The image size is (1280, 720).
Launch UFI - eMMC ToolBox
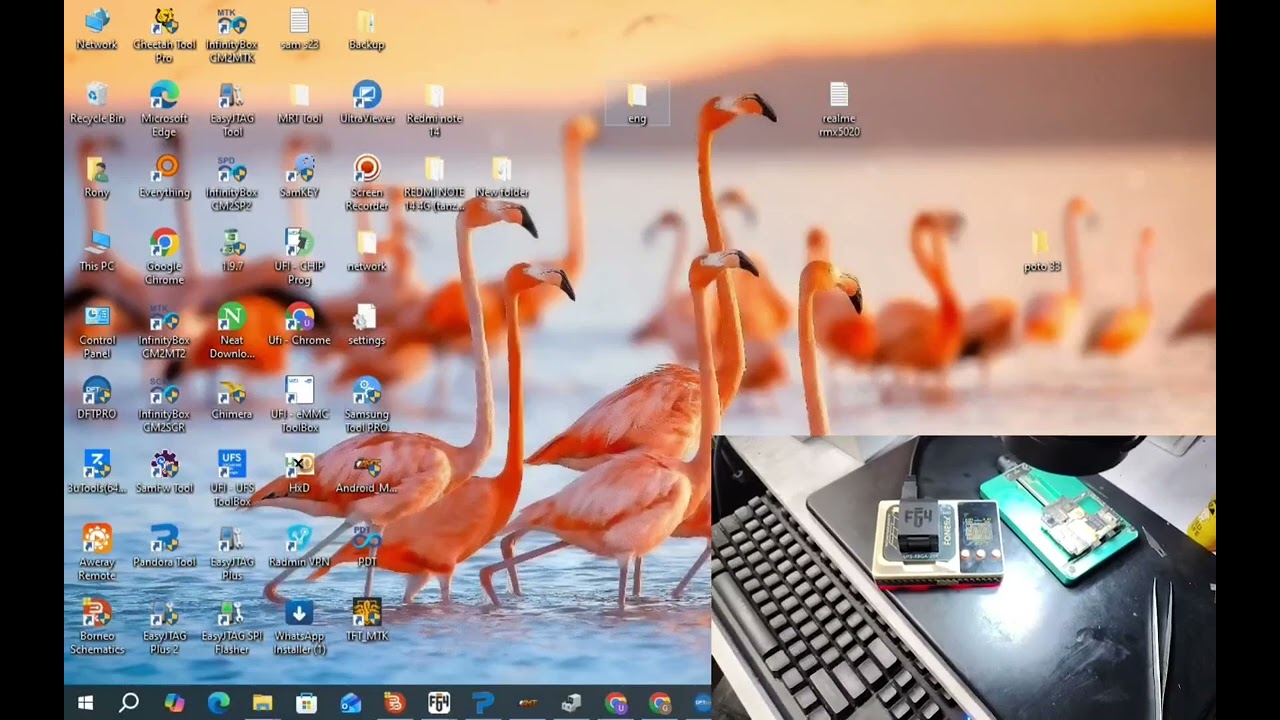point(299,405)
